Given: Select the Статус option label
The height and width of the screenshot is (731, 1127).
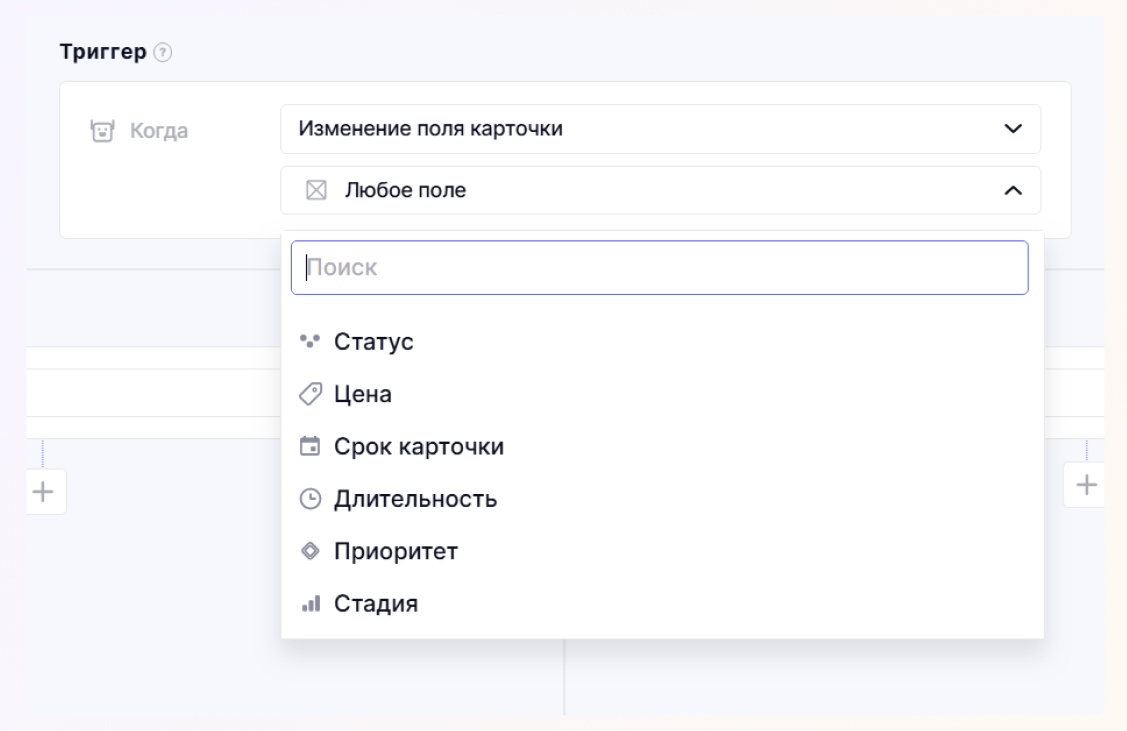Looking at the screenshot, I should click(x=373, y=342).
